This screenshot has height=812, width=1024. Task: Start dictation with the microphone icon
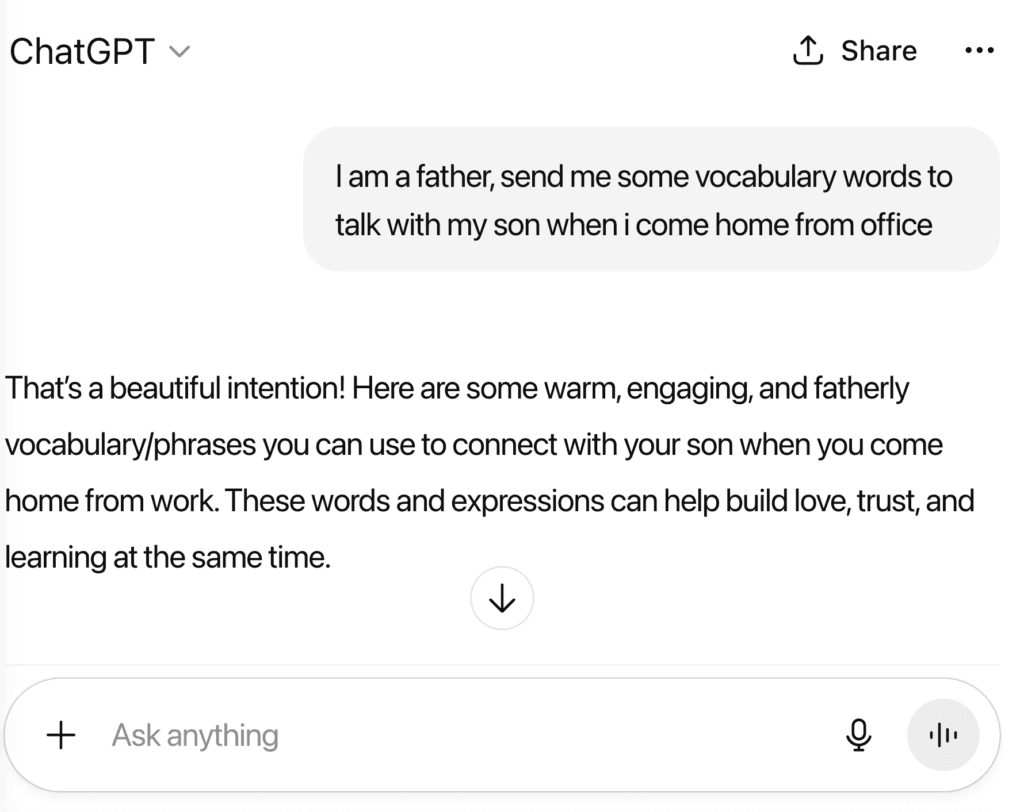(858, 735)
